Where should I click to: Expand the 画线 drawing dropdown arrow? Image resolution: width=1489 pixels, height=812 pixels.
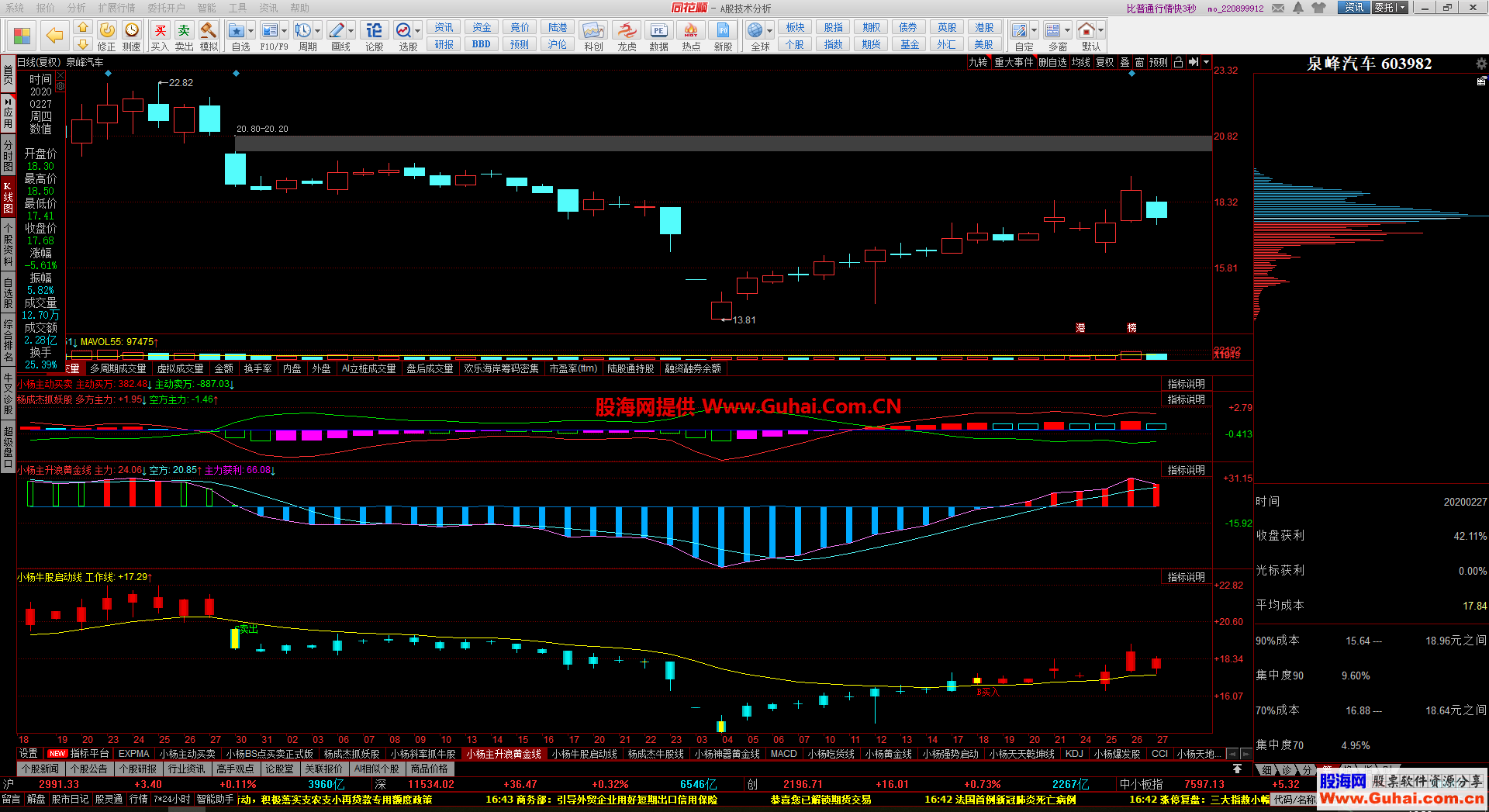(x=351, y=31)
